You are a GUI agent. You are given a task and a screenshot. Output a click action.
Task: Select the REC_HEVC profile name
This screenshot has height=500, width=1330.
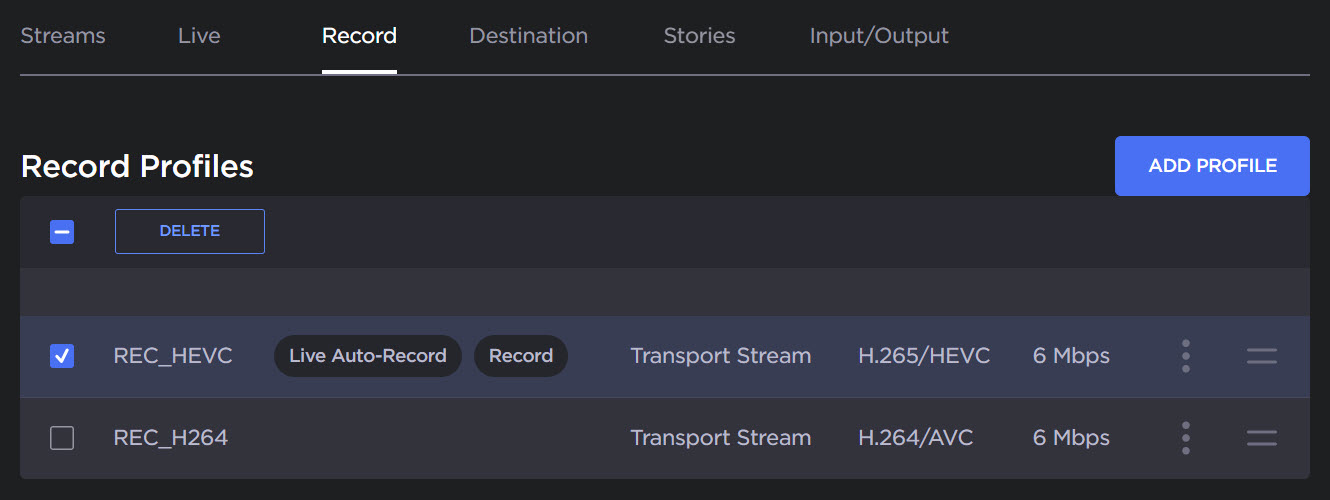[173, 356]
